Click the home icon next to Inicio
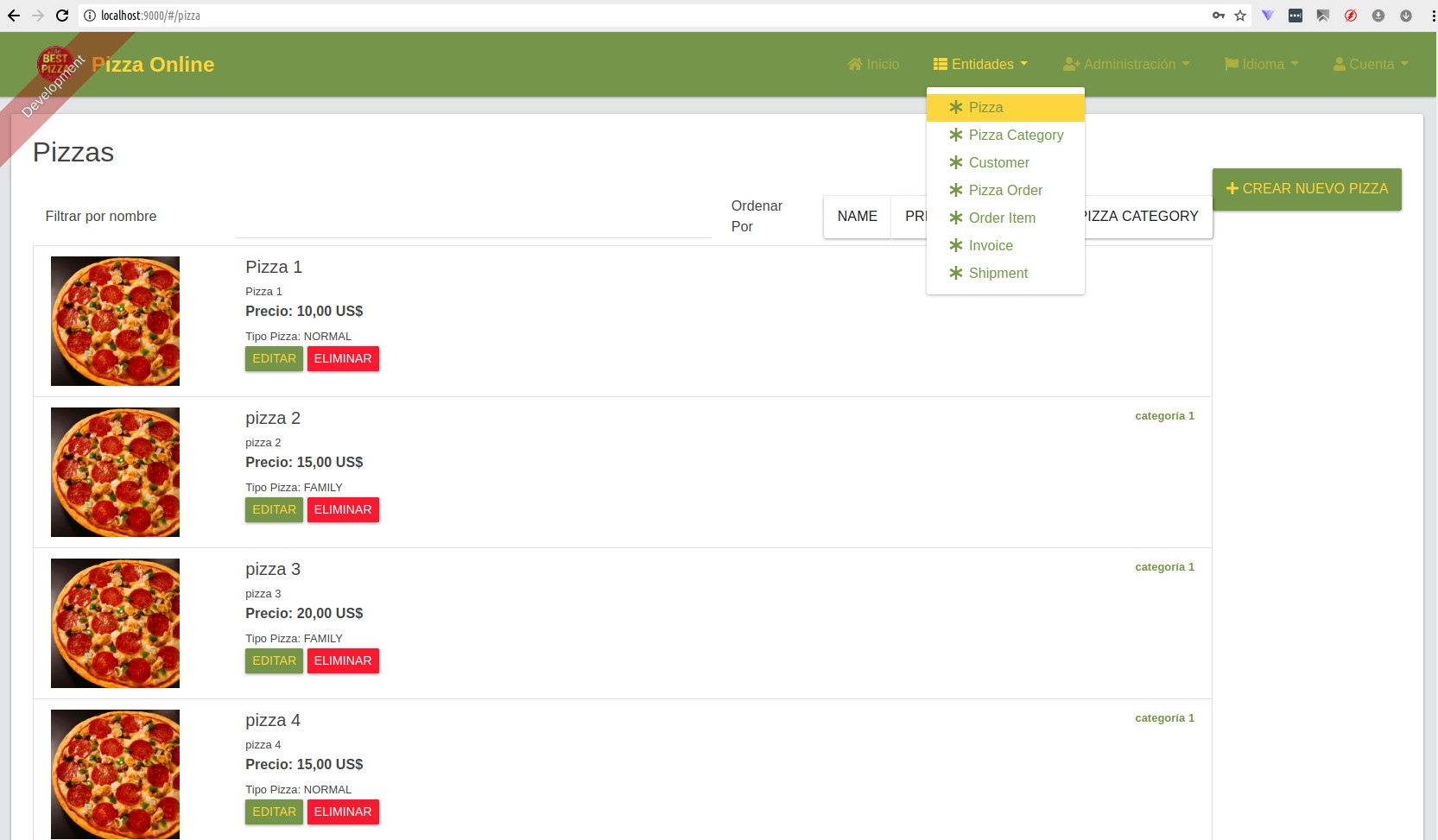The width and height of the screenshot is (1438, 840). coord(855,64)
